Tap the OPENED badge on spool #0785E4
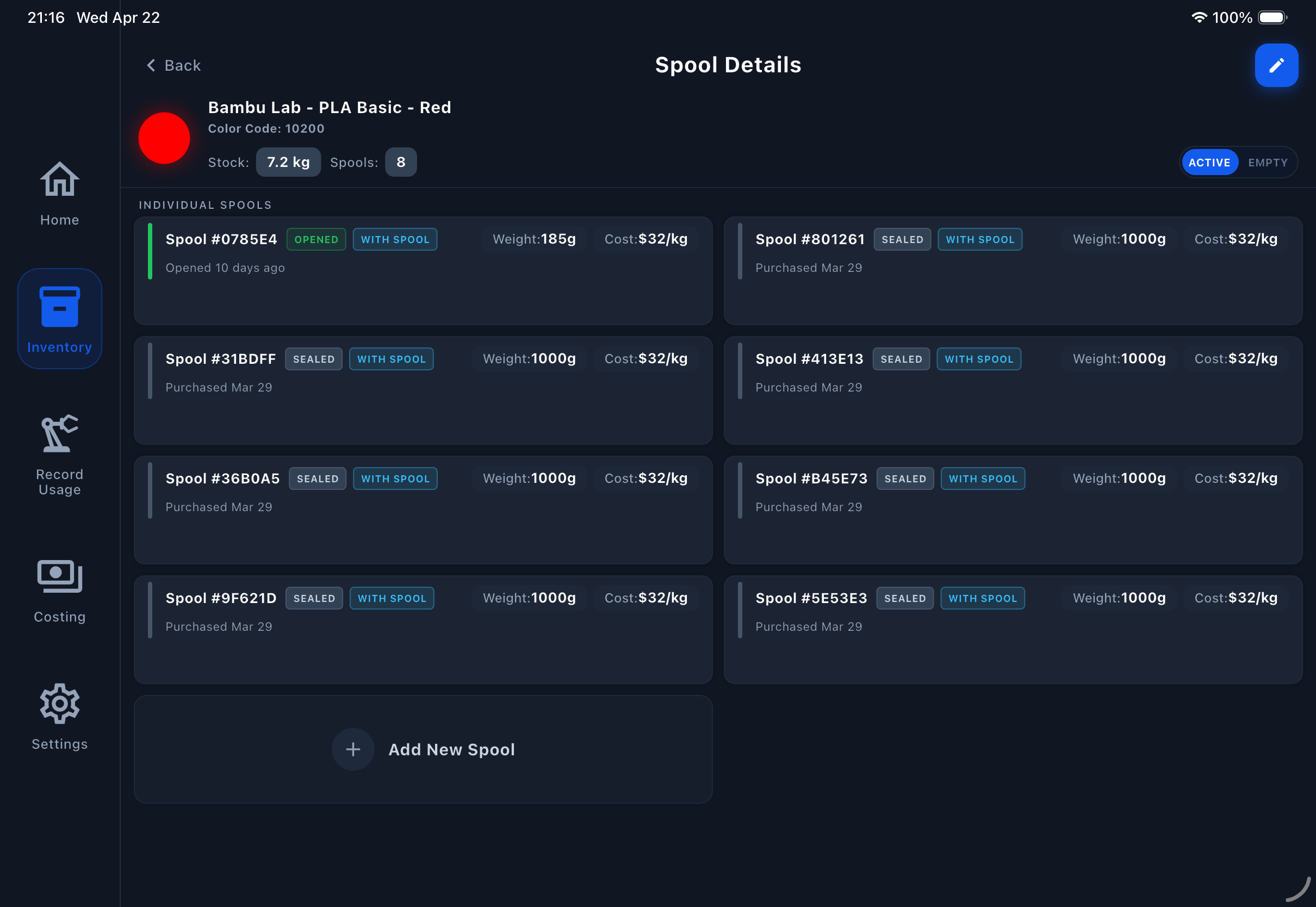Image resolution: width=1316 pixels, height=907 pixels. (316, 239)
